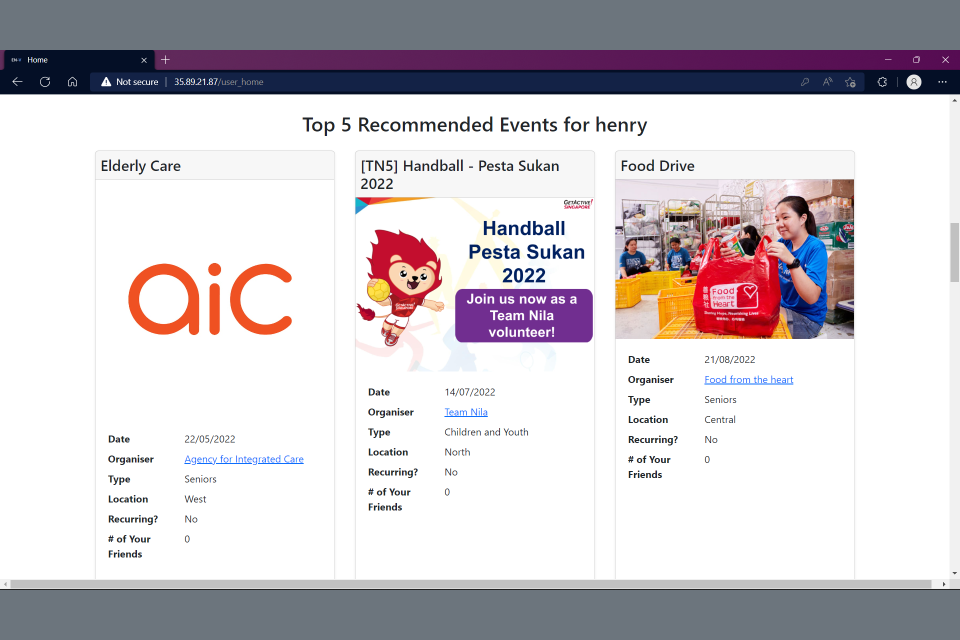Viewport: 960px width, 640px height.
Task: Open the browser extensions icon
Action: 882,81
